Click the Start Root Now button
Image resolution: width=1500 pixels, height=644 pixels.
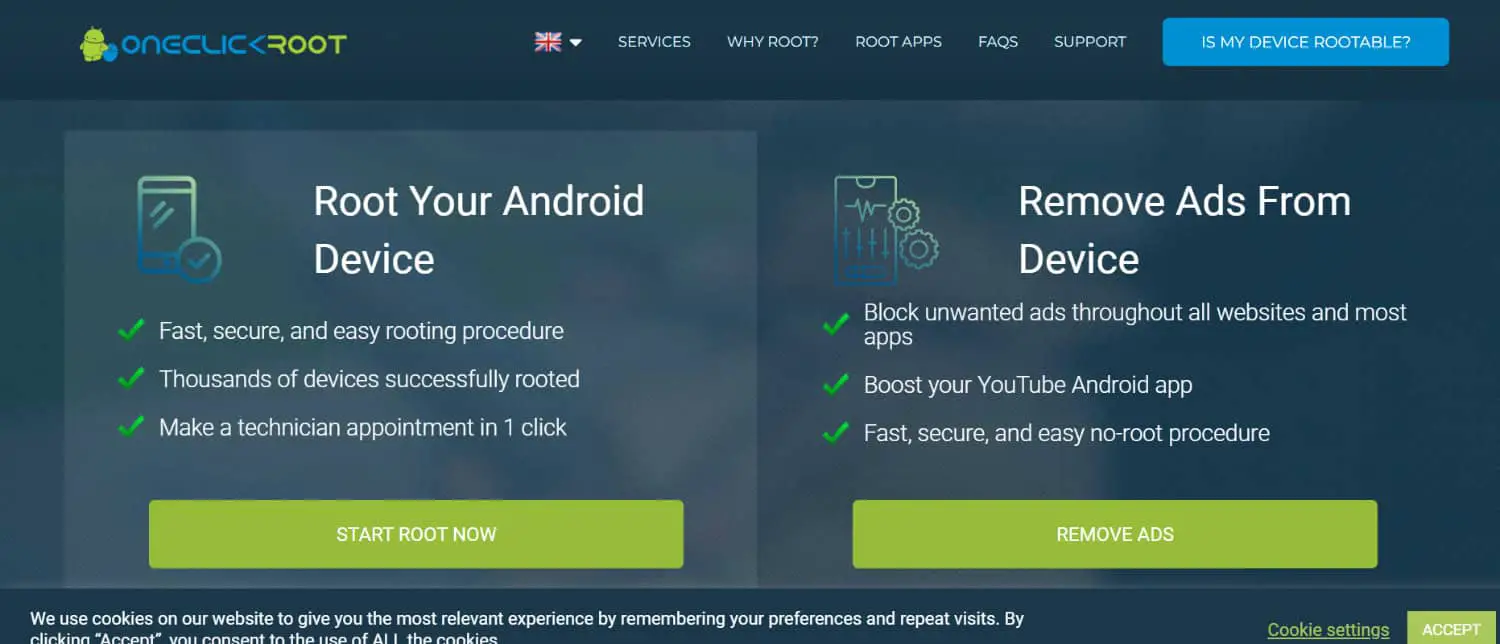coord(416,534)
